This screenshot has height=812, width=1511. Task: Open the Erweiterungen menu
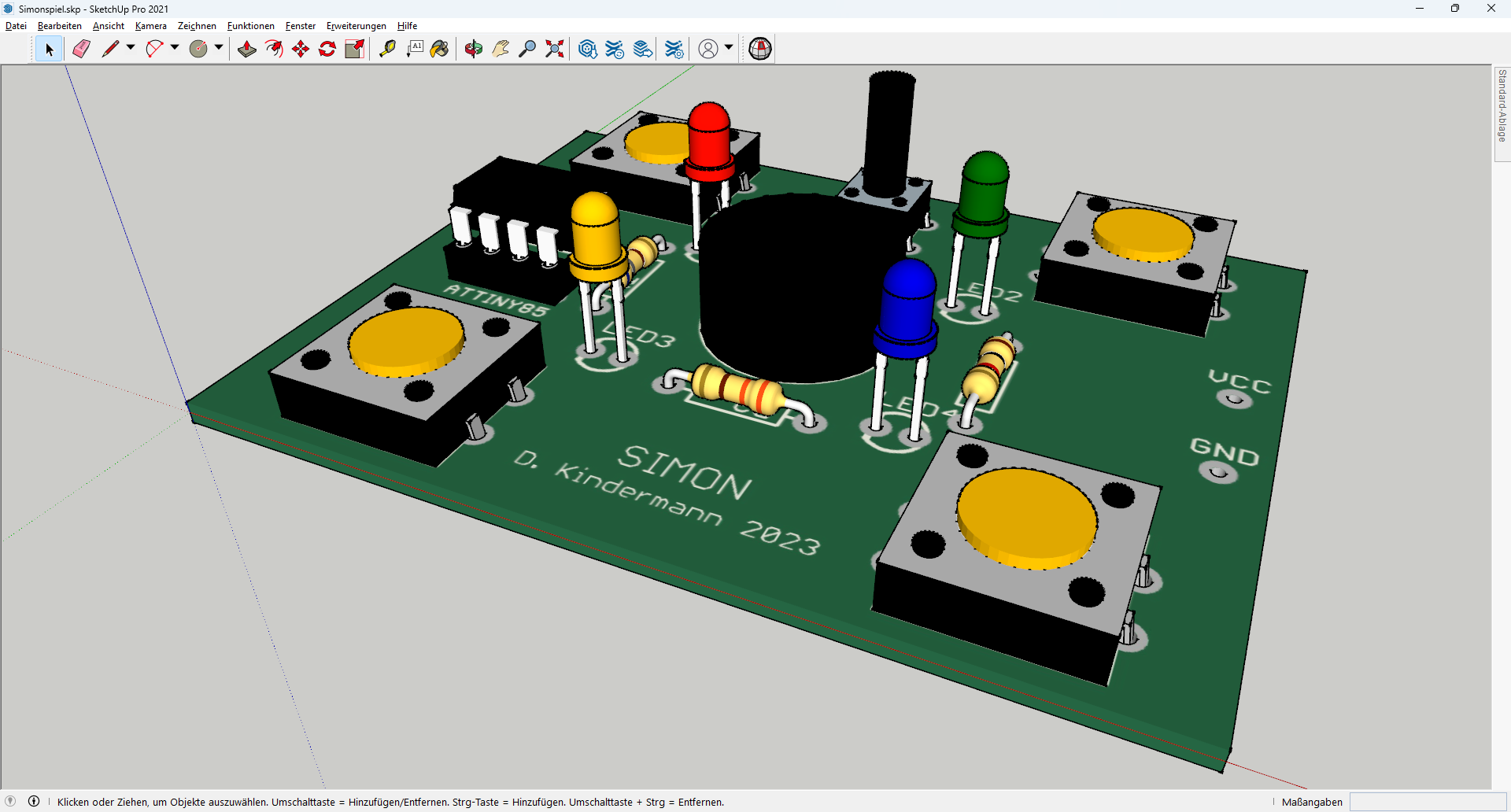tap(357, 26)
